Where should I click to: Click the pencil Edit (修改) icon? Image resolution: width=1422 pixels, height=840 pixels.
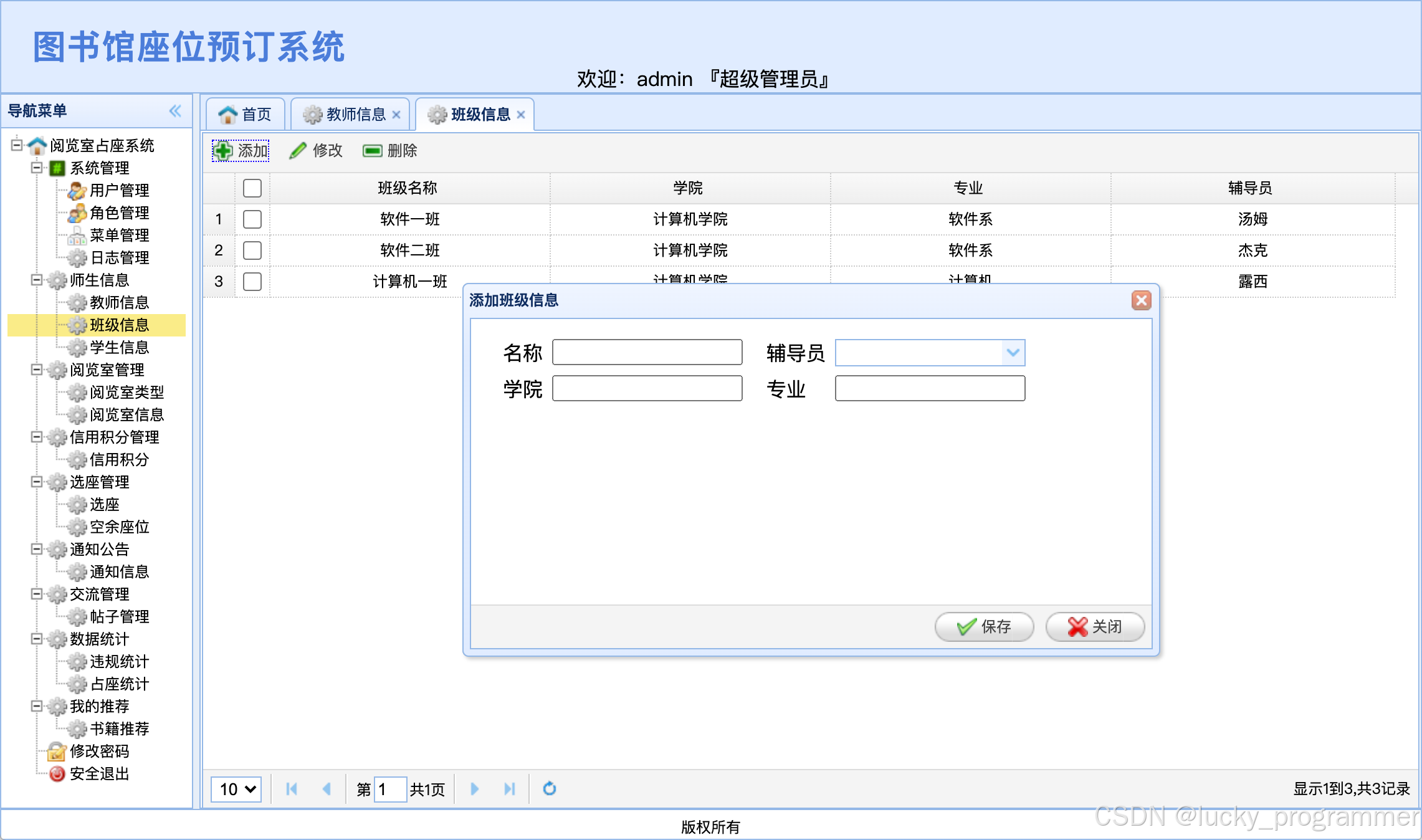coord(298,150)
